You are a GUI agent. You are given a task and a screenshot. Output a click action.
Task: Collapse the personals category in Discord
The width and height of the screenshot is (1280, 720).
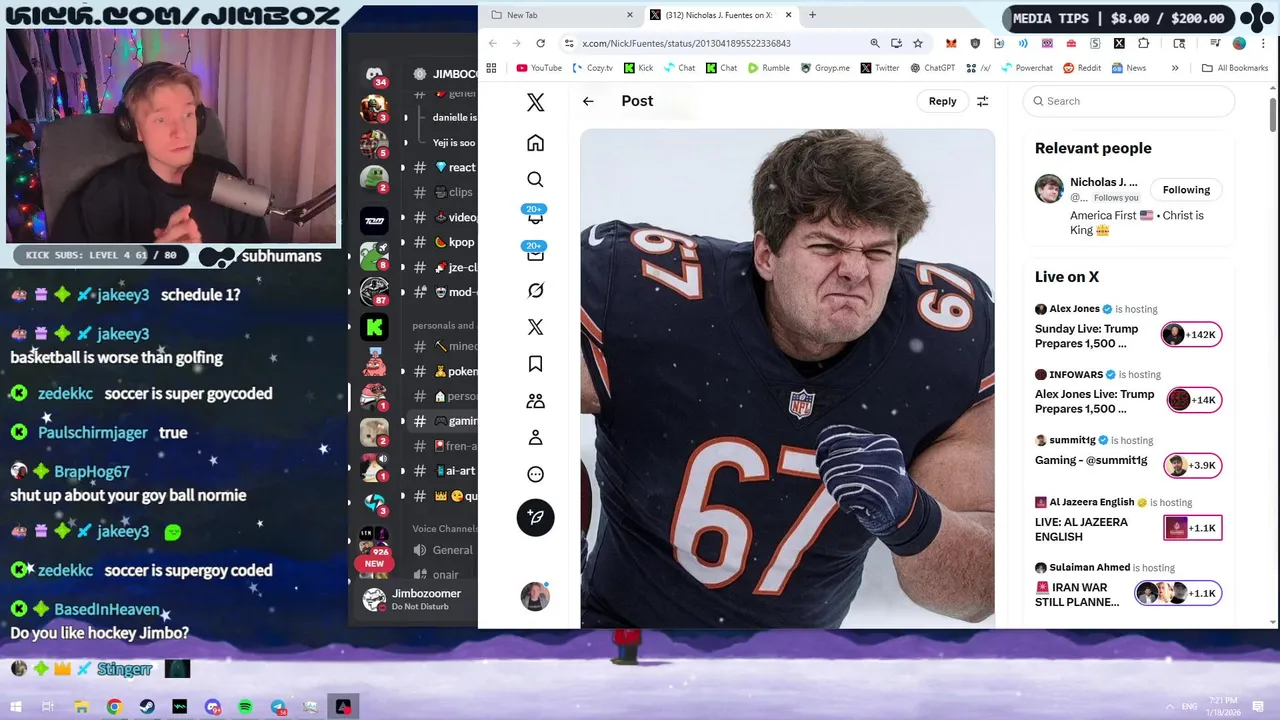click(443, 325)
